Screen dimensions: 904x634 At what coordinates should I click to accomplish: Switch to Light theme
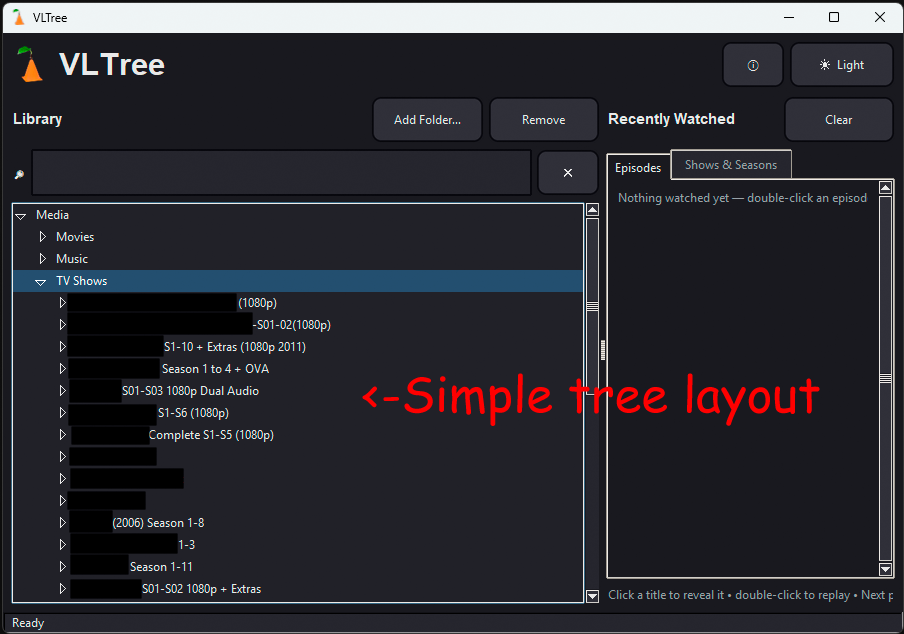tap(841, 65)
